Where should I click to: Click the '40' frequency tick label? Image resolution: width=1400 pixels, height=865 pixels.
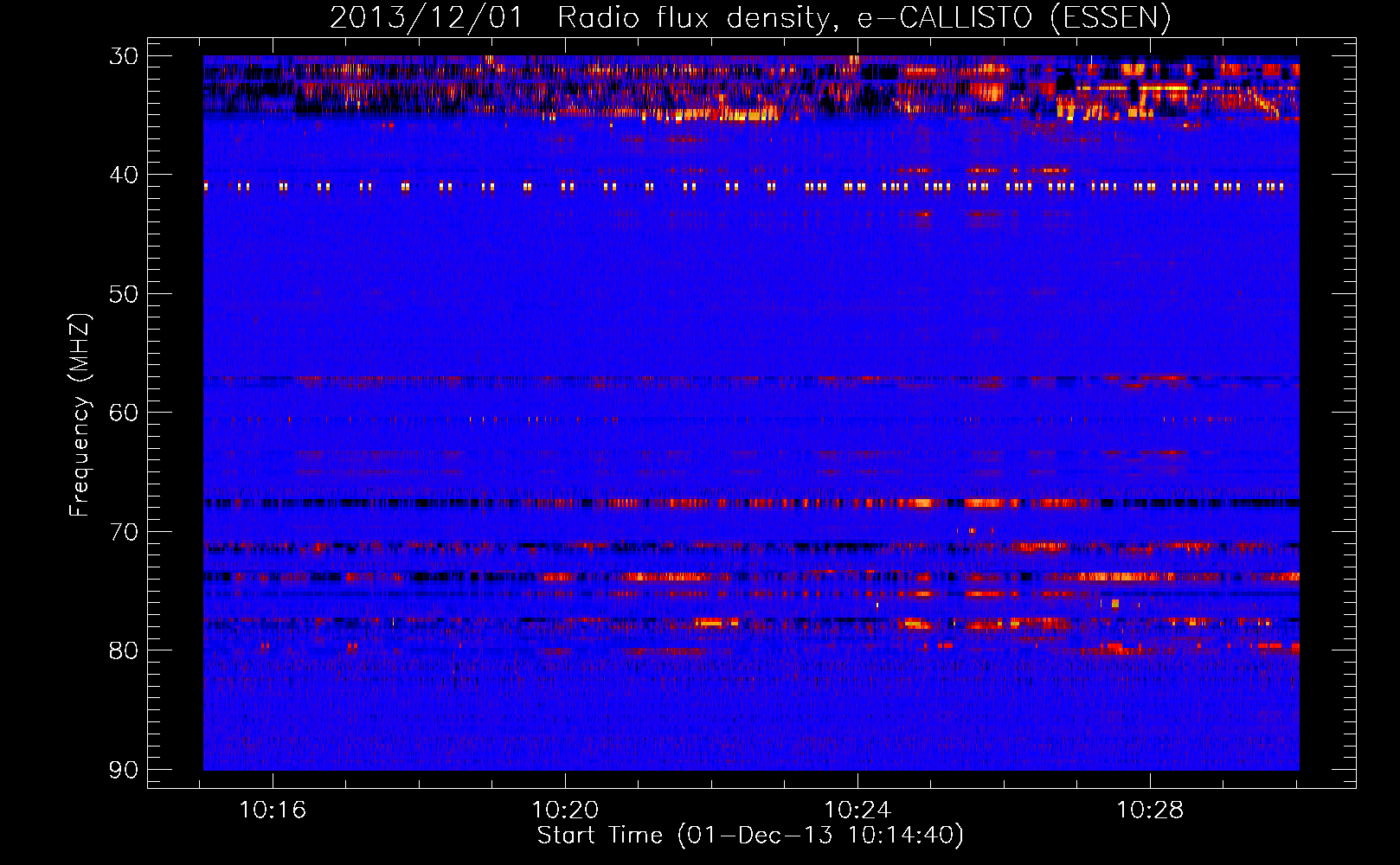(x=124, y=175)
